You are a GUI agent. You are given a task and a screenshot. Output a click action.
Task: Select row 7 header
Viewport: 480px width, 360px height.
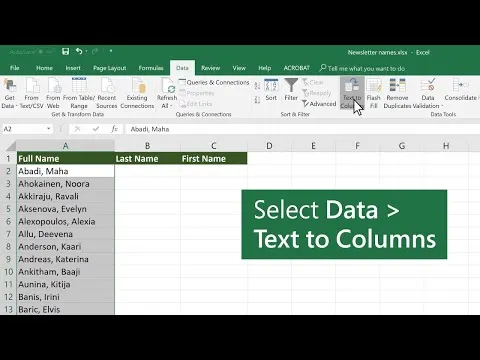[8, 234]
